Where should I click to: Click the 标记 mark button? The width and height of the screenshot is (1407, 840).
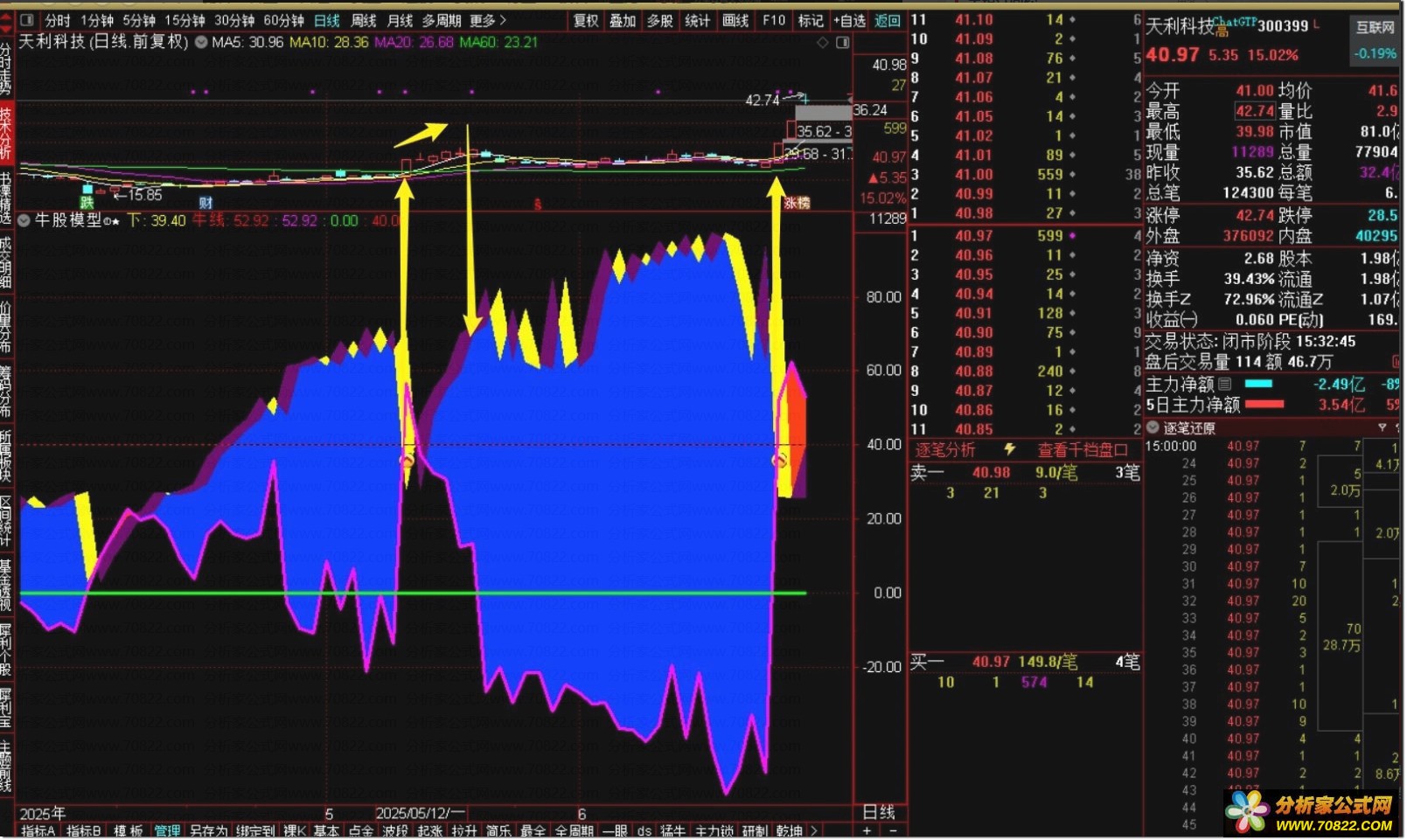(x=811, y=20)
